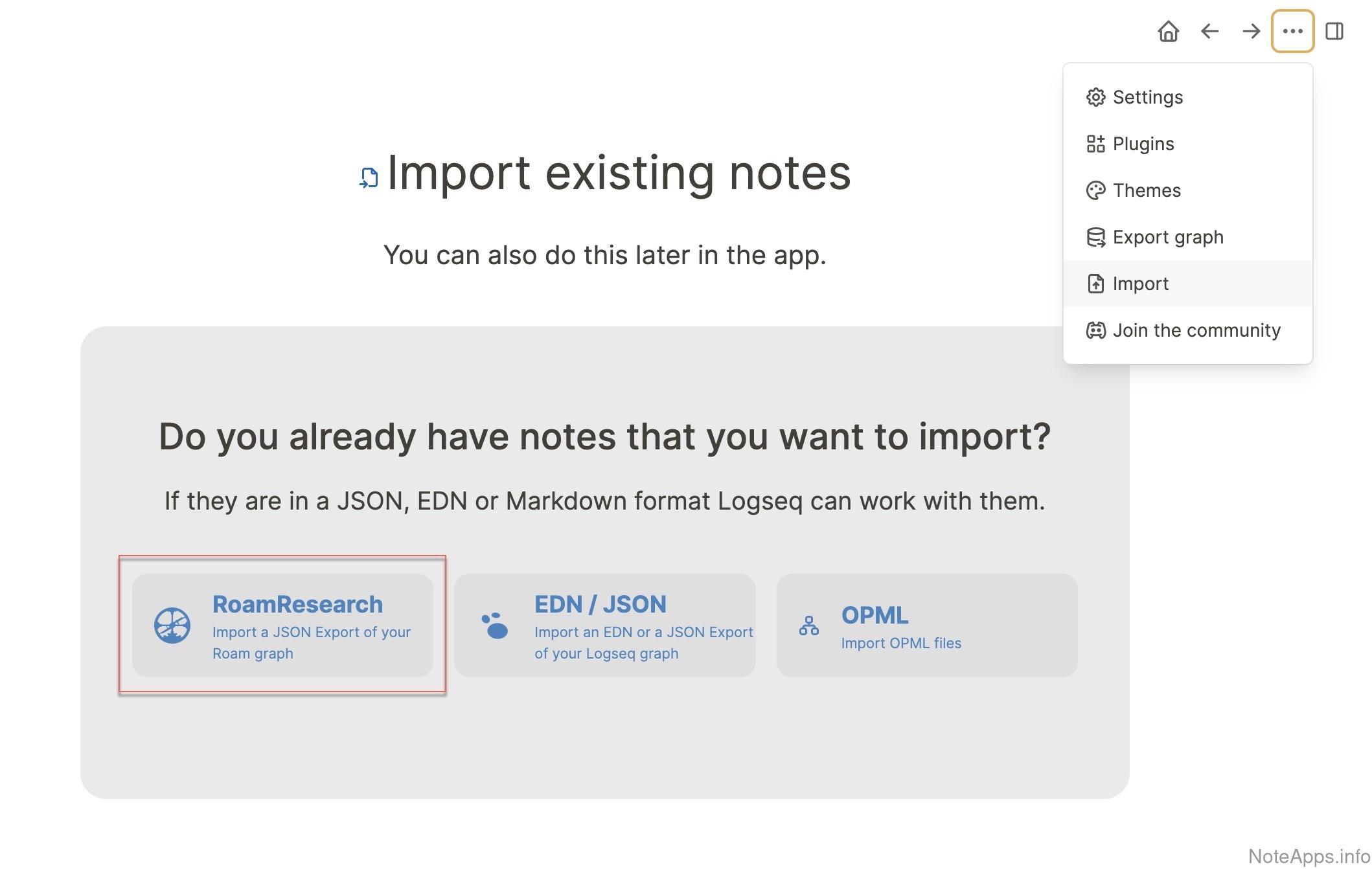Open Settings from the dropdown menu
The width and height of the screenshot is (1372, 869).
(x=1147, y=97)
